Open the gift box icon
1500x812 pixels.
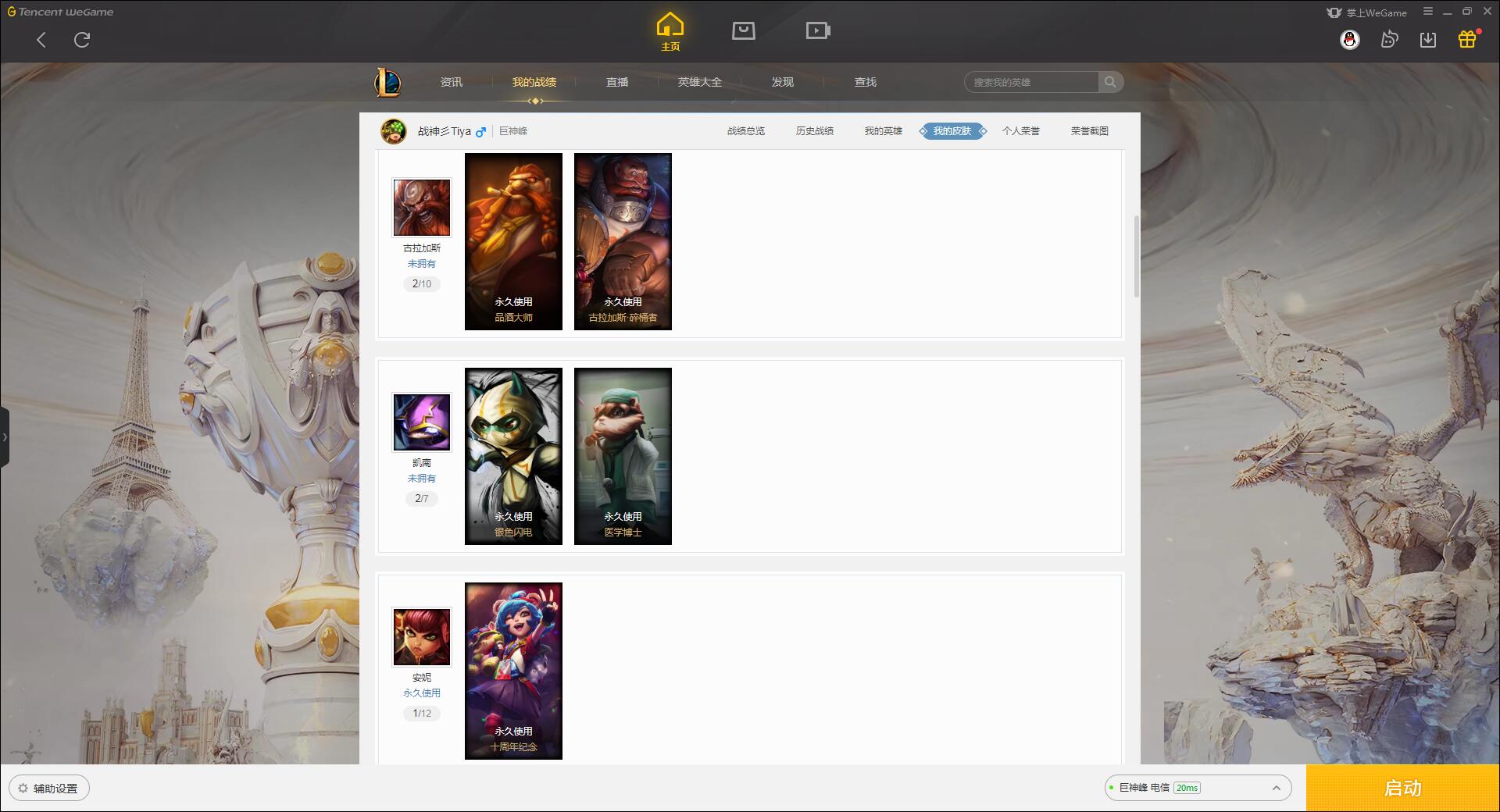1467,39
